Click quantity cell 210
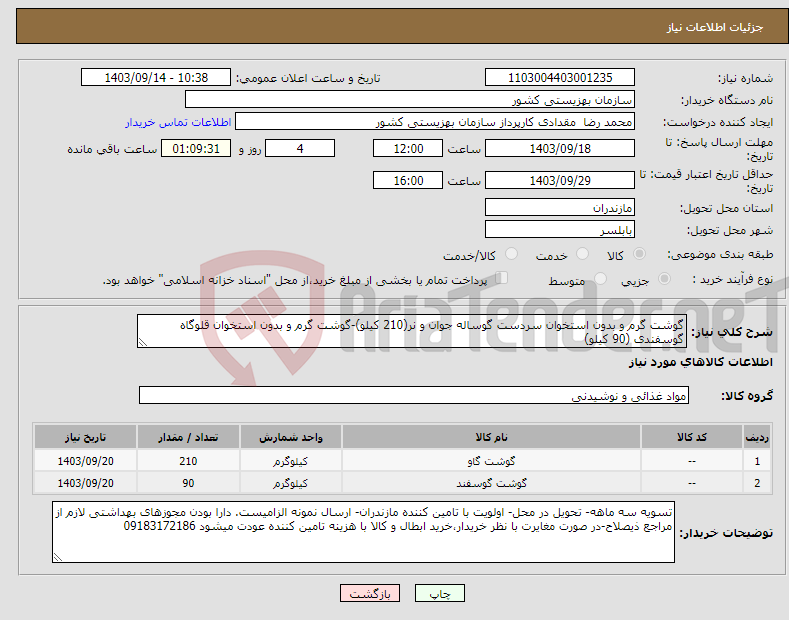This screenshot has height=620, width=789. [188, 460]
